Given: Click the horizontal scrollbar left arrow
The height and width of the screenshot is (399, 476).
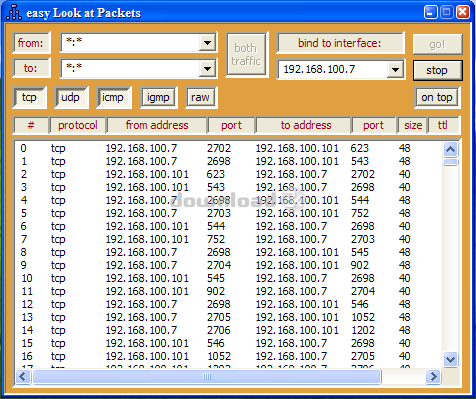Looking at the screenshot, I should click(x=23, y=377).
